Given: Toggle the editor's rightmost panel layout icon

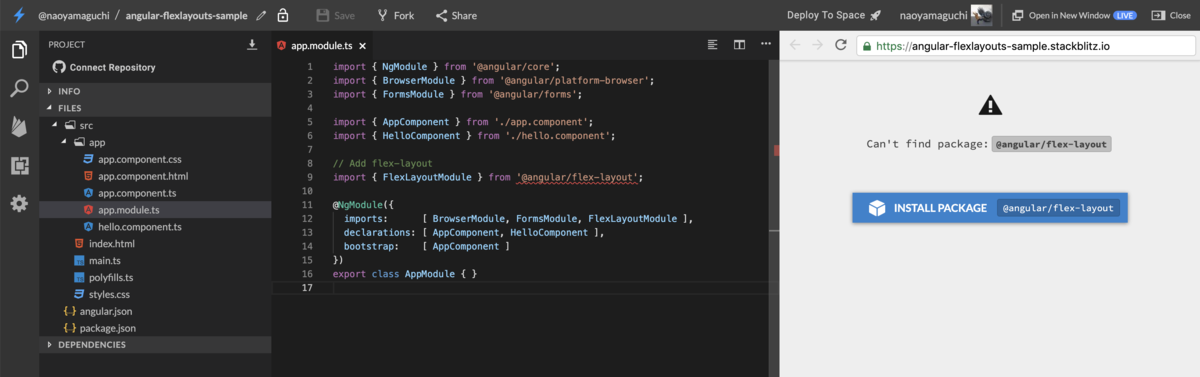Looking at the screenshot, I should (x=766, y=45).
